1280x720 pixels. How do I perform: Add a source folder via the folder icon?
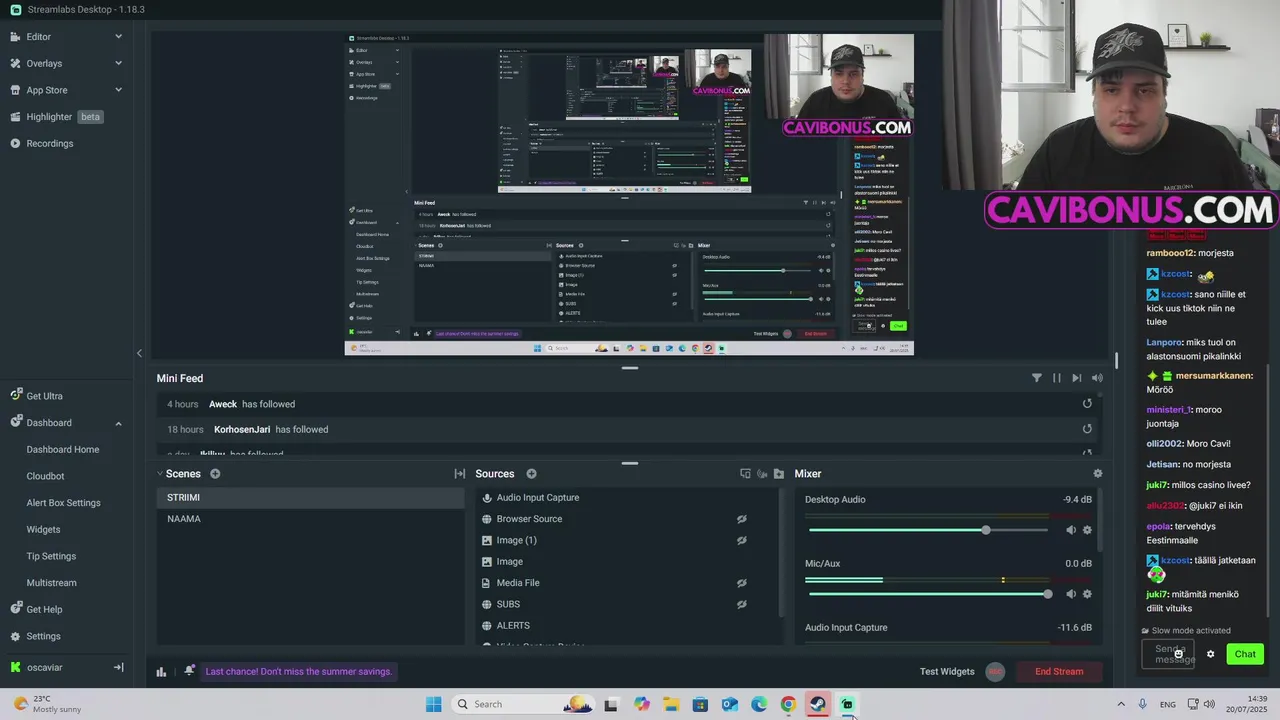pos(779,474)
